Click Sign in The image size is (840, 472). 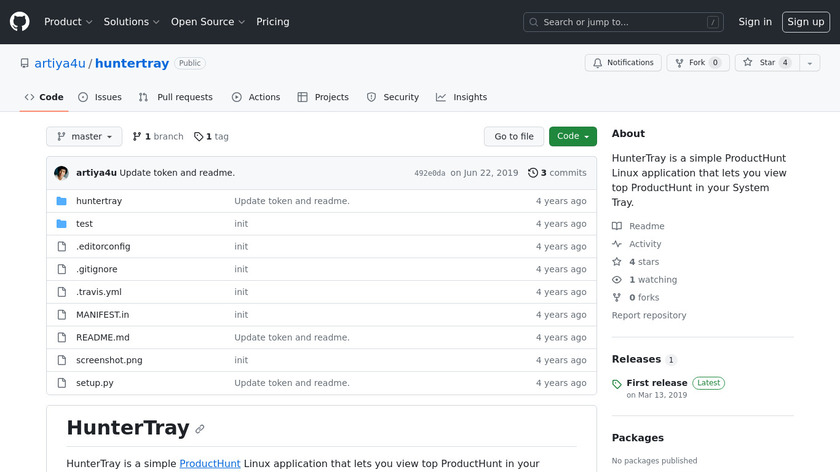[x=755, y=22]
